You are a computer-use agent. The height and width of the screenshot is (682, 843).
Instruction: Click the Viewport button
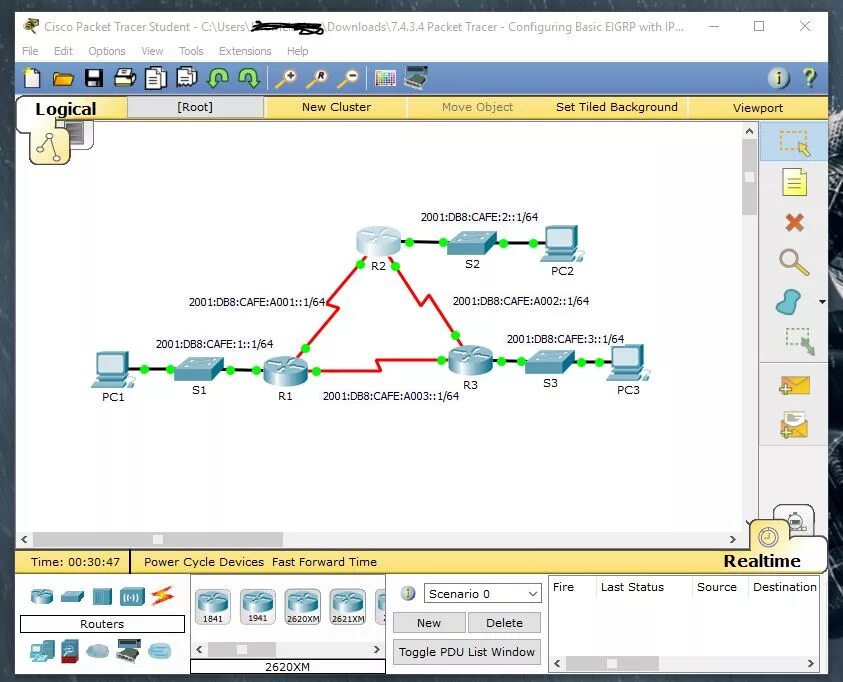click(x=758, y=107)
